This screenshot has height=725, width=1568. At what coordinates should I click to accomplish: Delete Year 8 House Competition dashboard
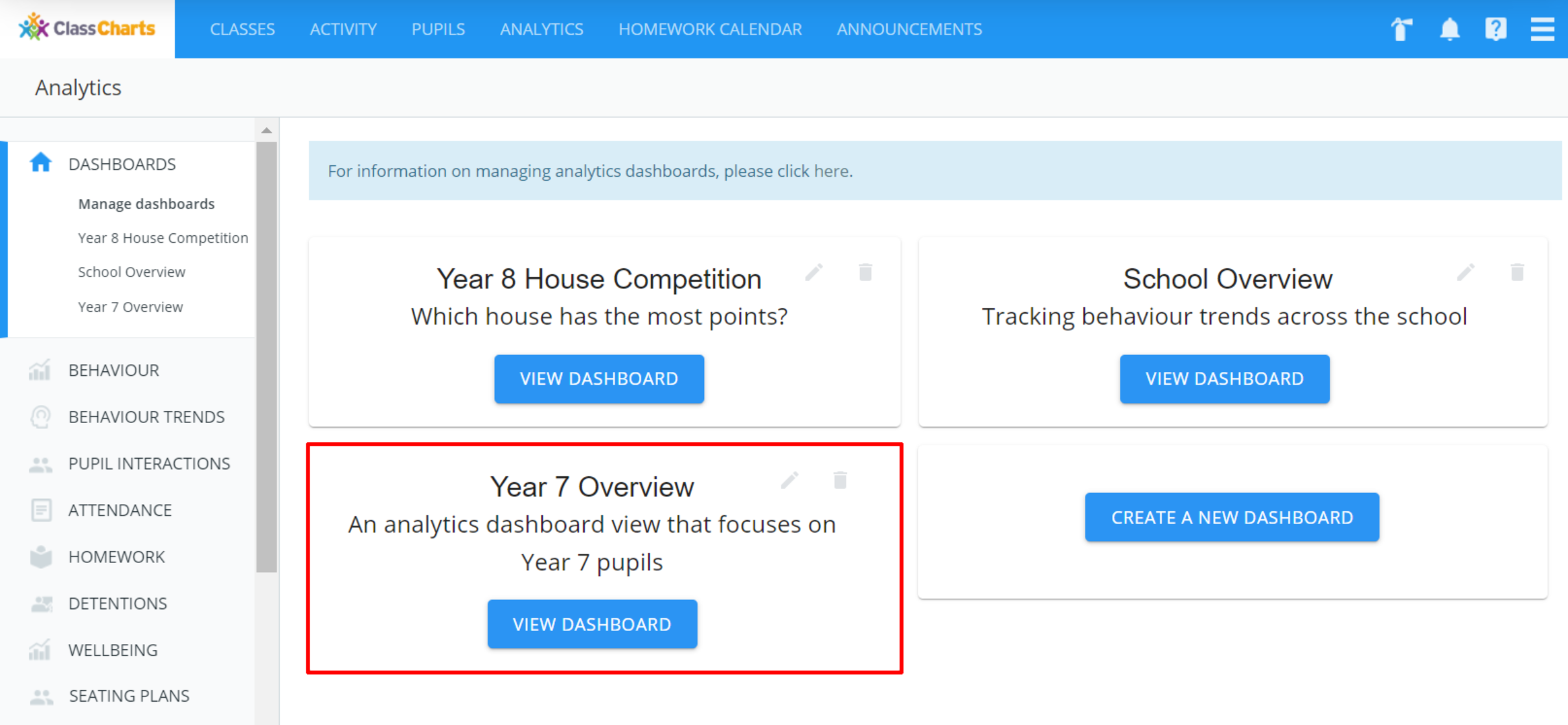[865, 272]
